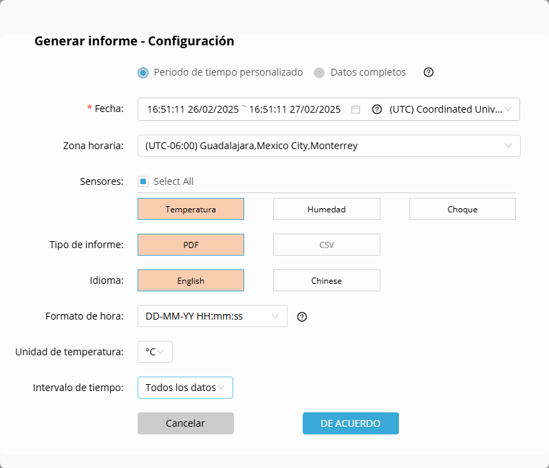
Task: Confirm with the DE ACUERDO button
Action: (x=350, y=423)
